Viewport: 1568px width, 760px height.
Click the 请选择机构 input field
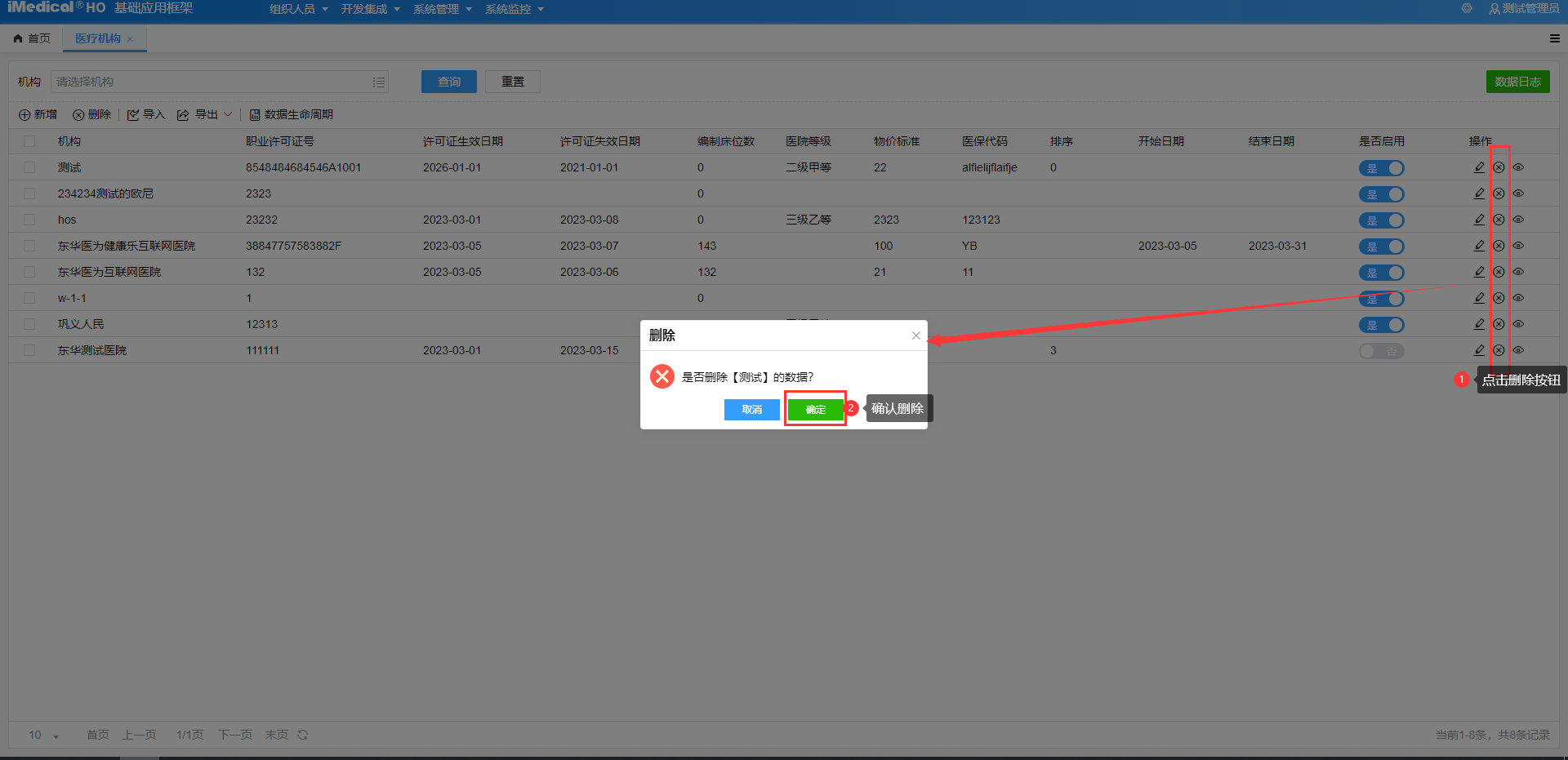[212, 82]
